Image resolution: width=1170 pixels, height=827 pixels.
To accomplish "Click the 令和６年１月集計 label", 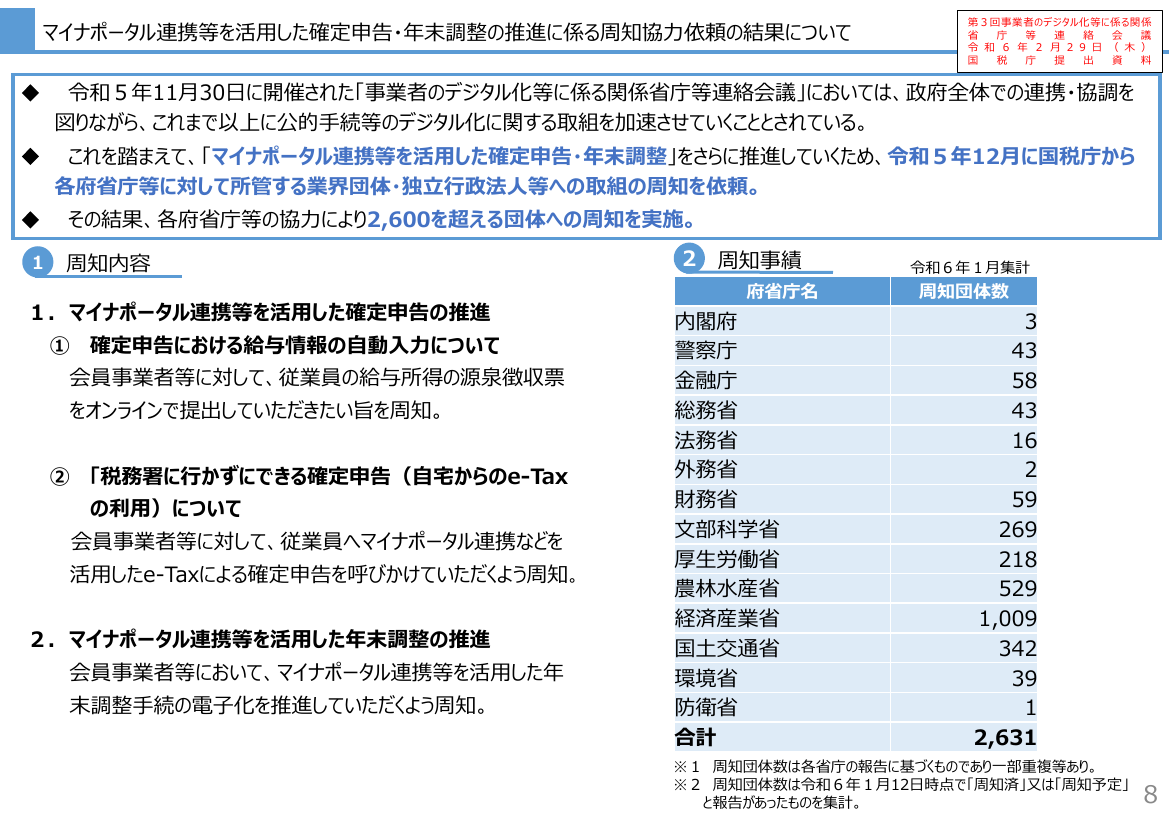I will click(969, 267).
